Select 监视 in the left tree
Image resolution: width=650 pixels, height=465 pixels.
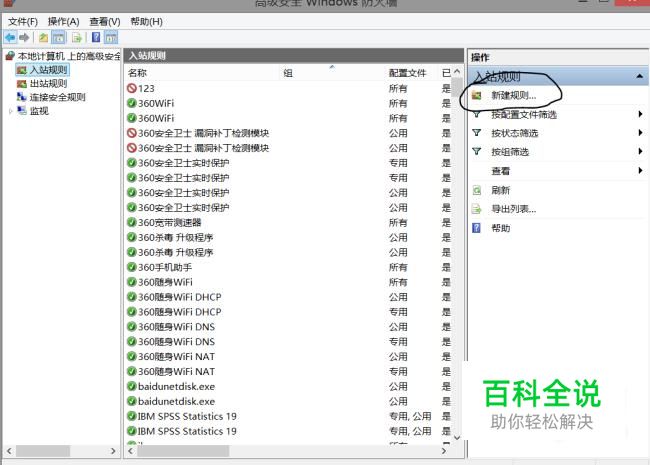(39, 111)
